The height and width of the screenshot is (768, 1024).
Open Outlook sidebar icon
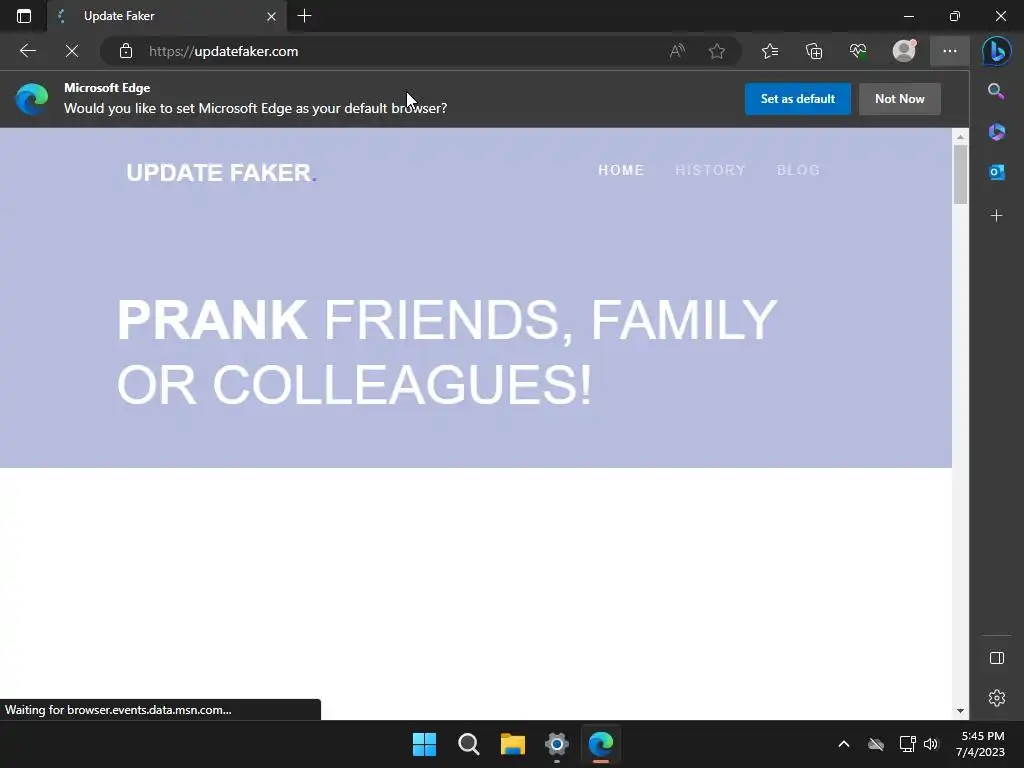[x=997, y=172]
